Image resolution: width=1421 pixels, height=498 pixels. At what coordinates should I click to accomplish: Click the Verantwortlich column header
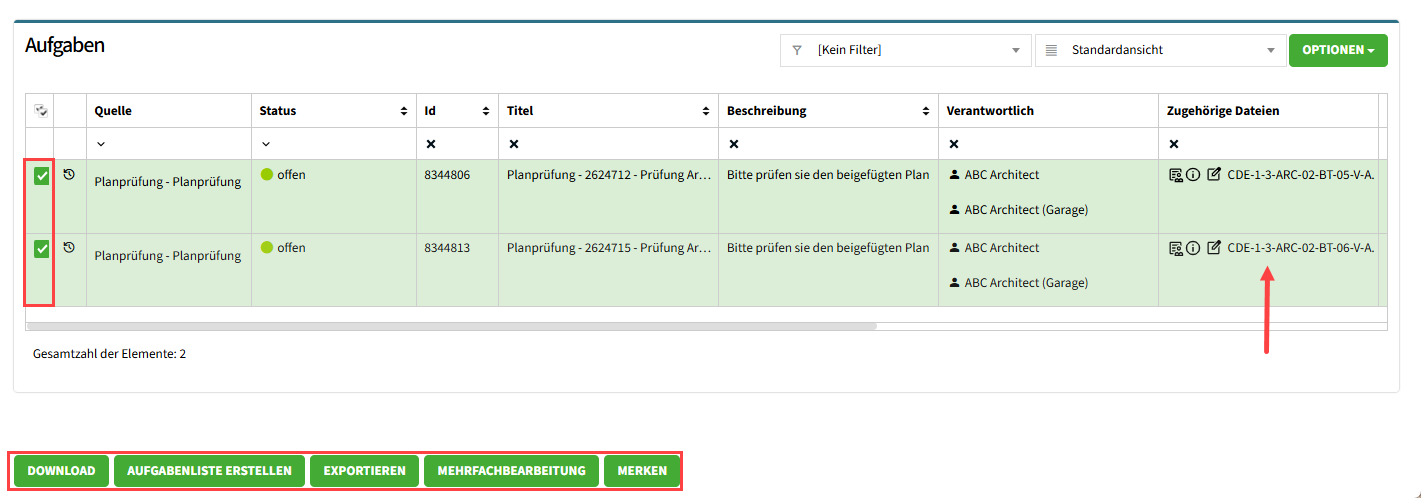click(x=1048, y=111)
